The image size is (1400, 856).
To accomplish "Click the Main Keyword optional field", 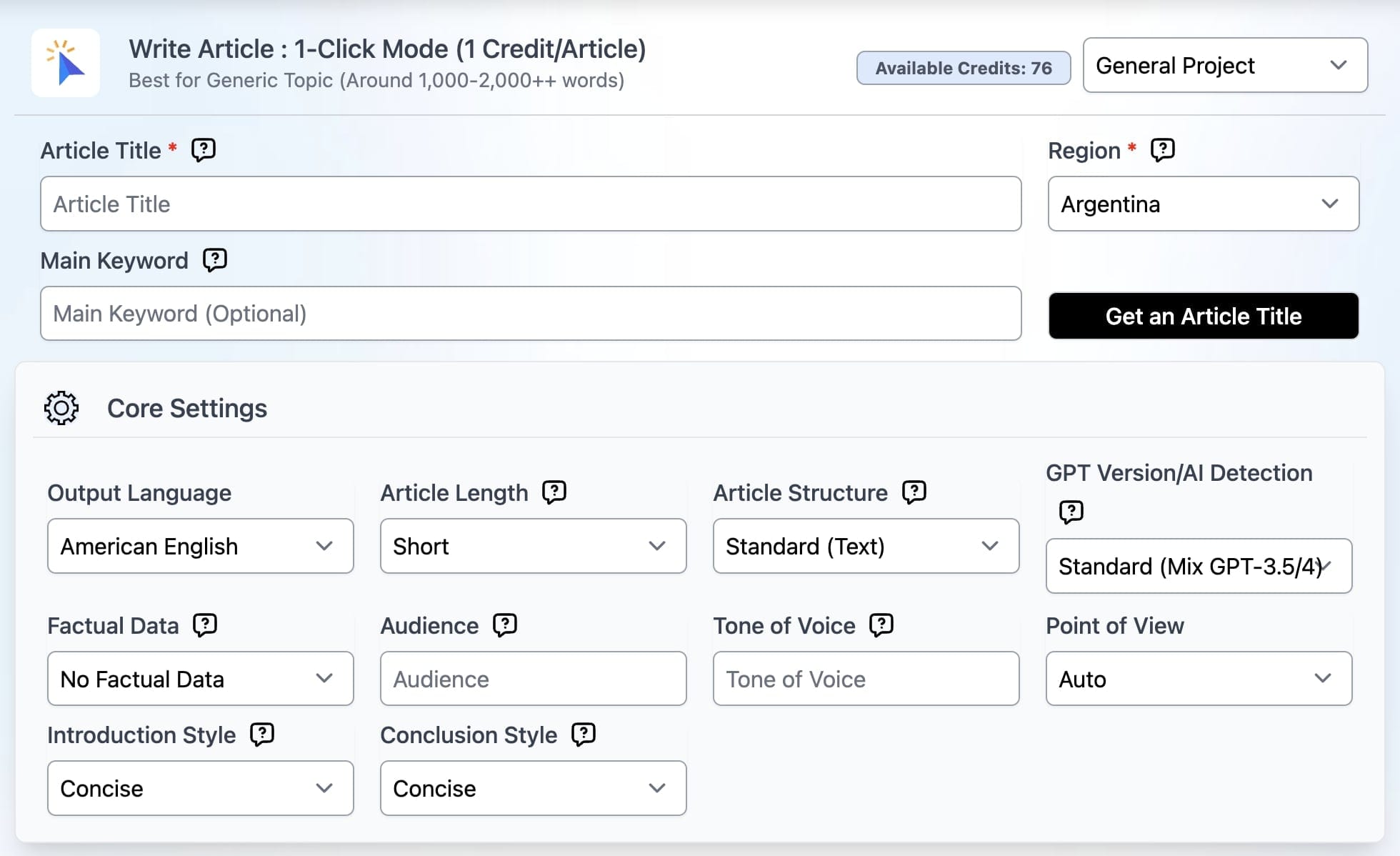I will coord(530,314).
